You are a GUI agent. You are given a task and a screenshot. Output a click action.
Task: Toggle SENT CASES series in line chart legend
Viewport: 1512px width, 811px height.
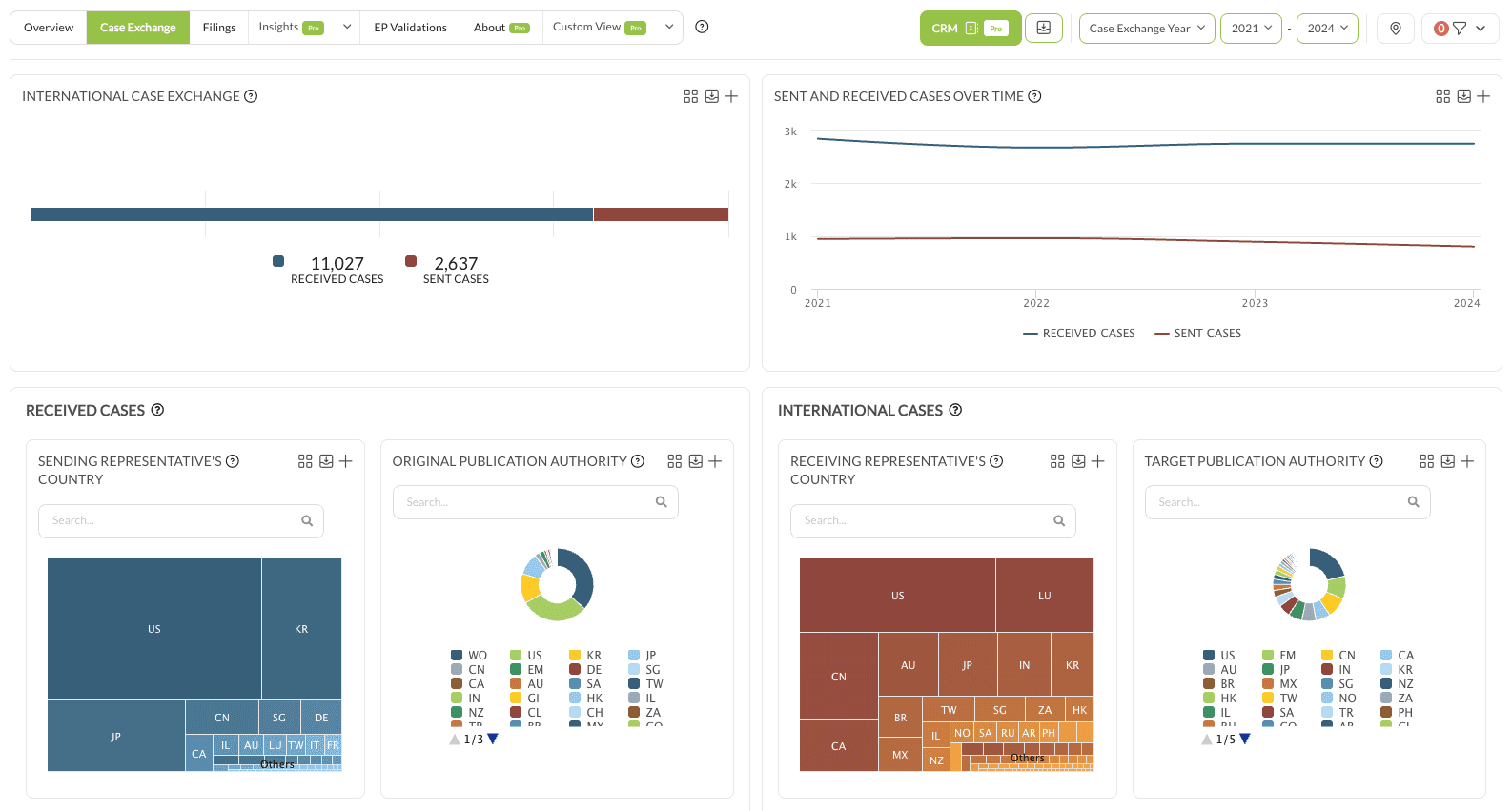coord(1198,334)
